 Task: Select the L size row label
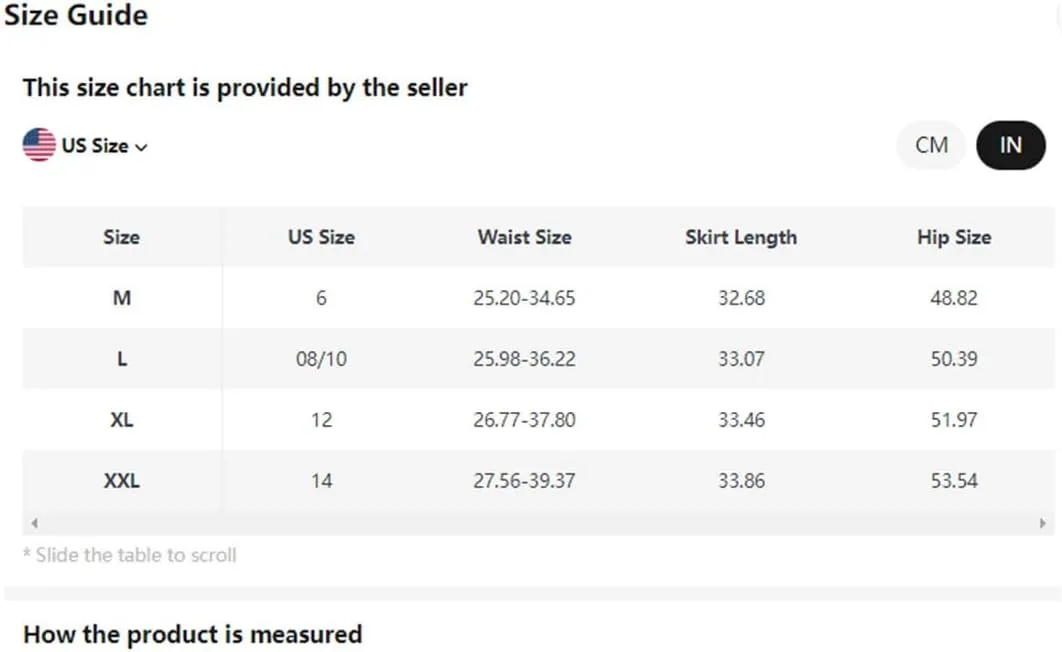(x=122, y=359)
